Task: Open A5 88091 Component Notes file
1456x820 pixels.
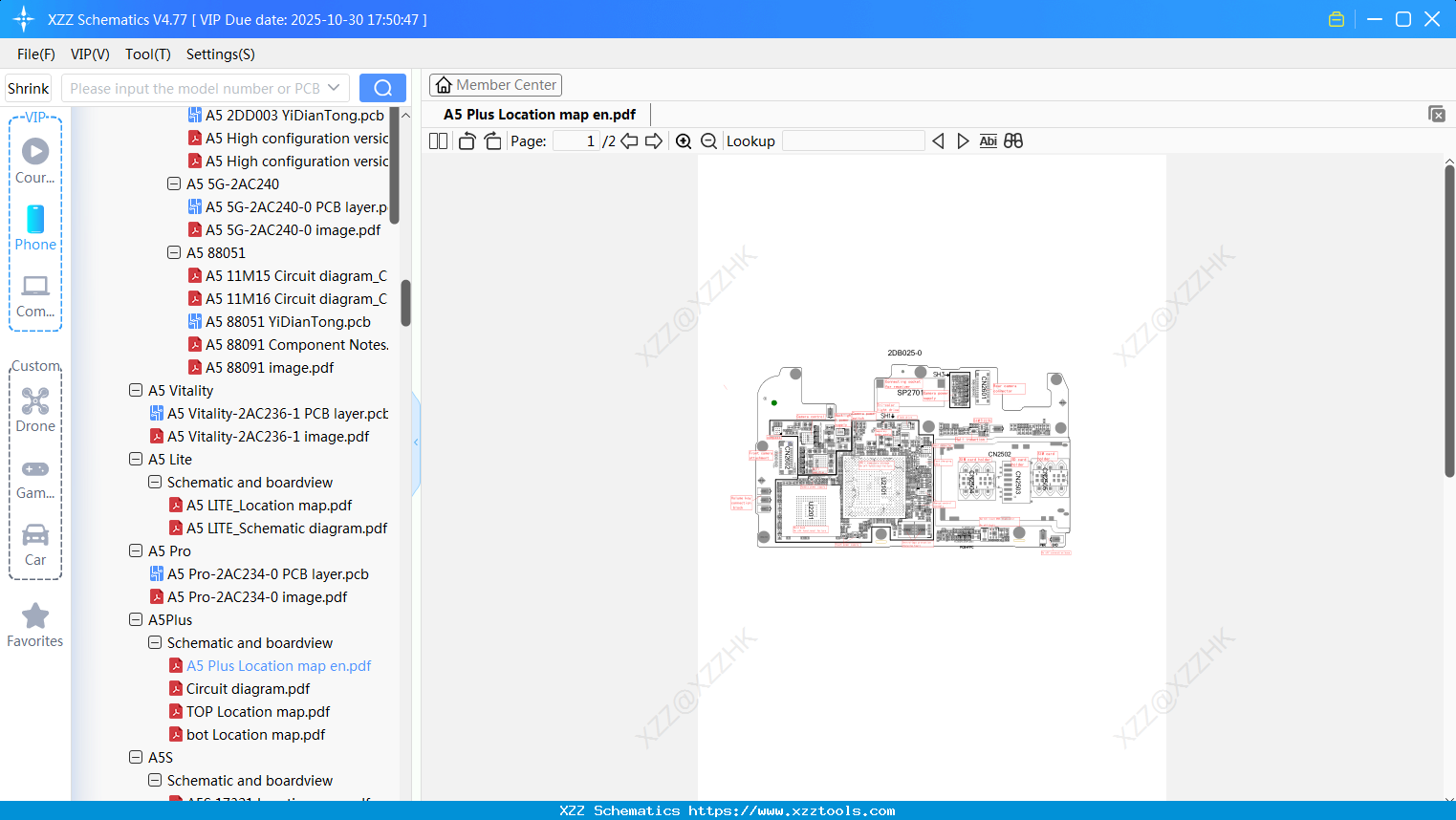Action: pos(288,344)
